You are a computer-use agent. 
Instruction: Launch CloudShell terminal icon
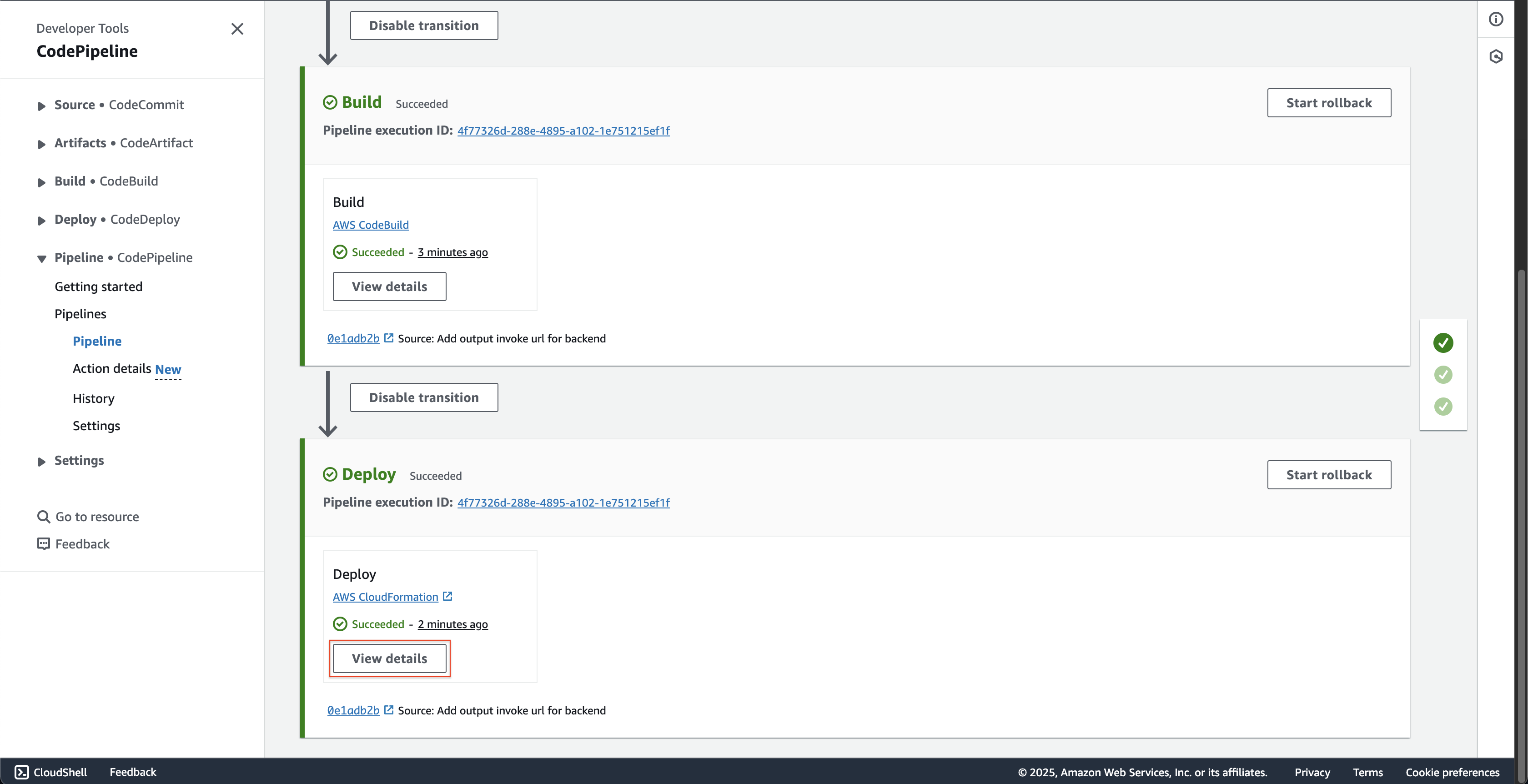21,772
